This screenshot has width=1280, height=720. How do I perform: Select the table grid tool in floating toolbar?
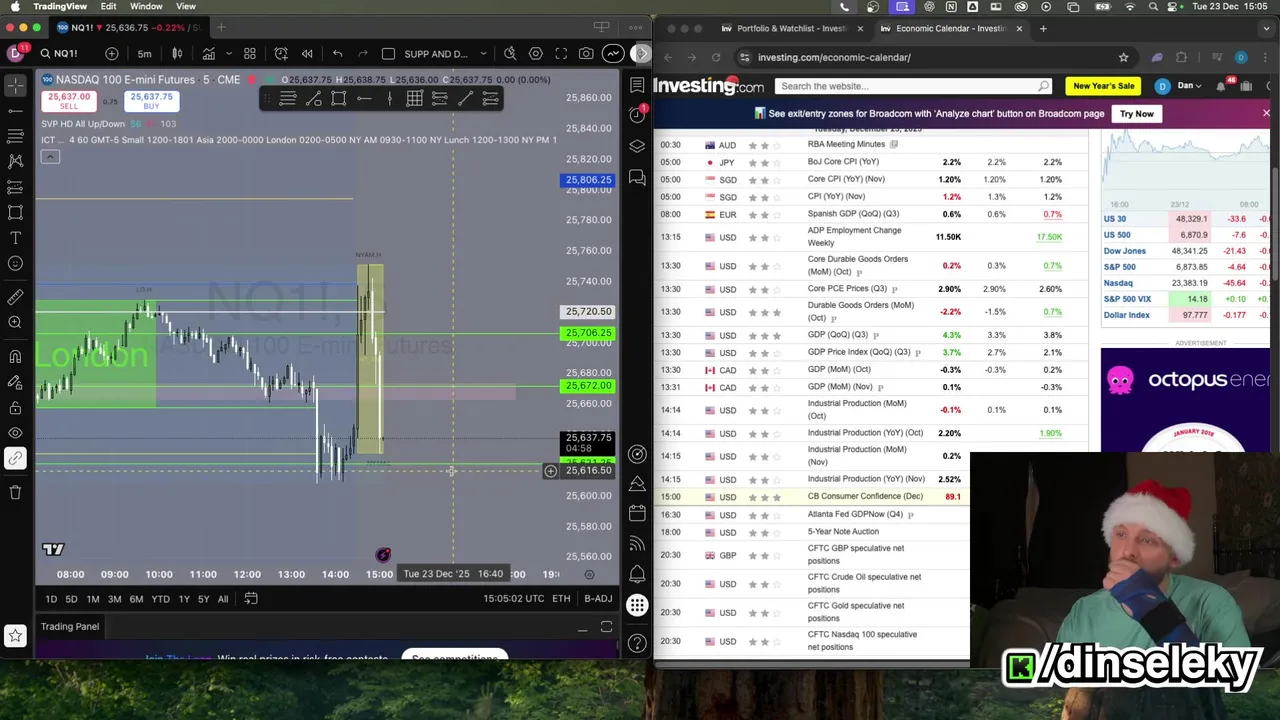(414, 98)
